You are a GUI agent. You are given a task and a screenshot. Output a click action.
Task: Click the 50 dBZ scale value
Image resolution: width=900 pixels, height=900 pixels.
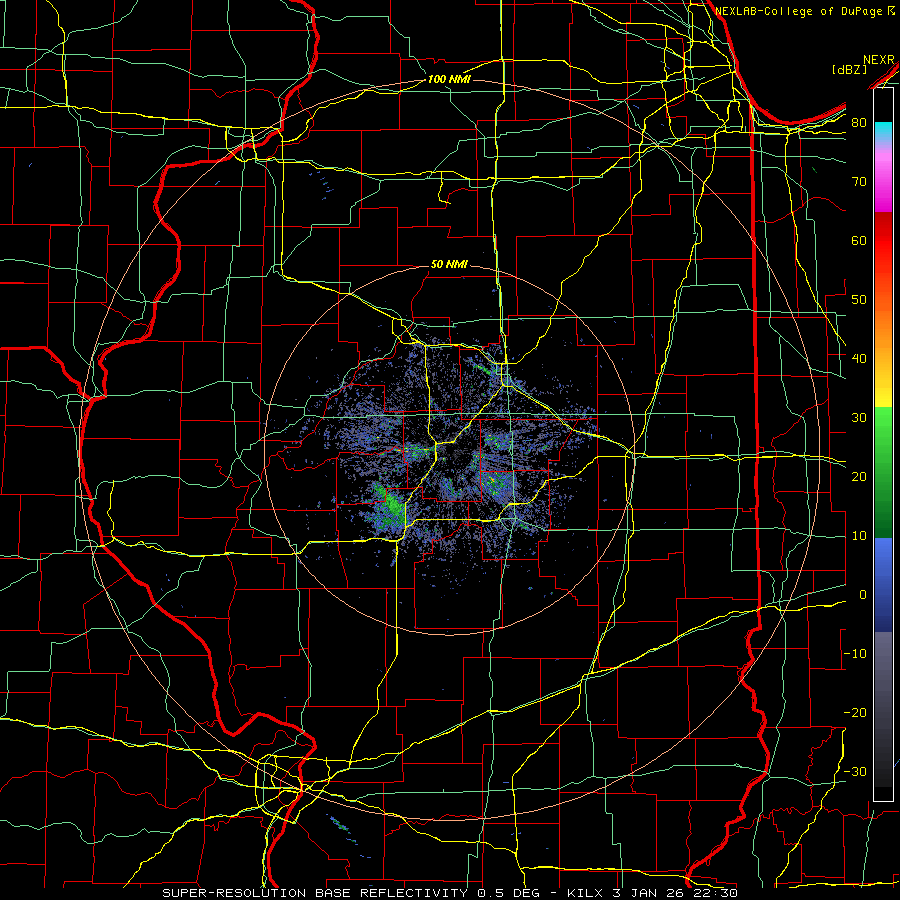click(859, 300)
